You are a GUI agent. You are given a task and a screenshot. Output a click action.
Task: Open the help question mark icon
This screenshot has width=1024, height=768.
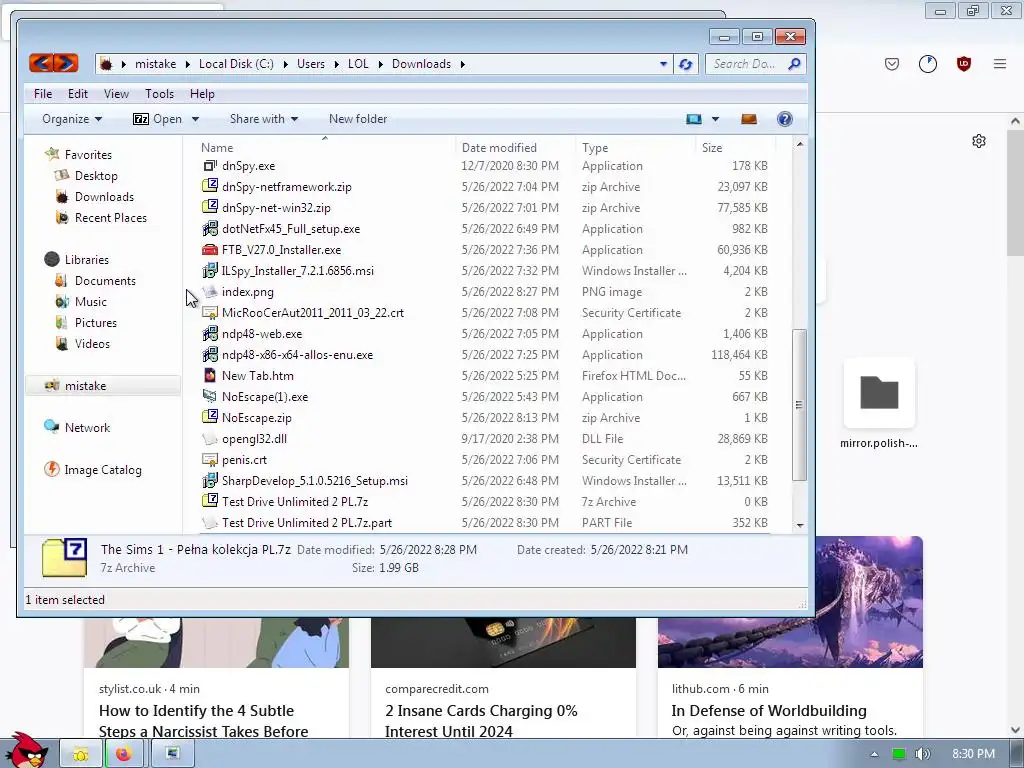tap(784, 119)
